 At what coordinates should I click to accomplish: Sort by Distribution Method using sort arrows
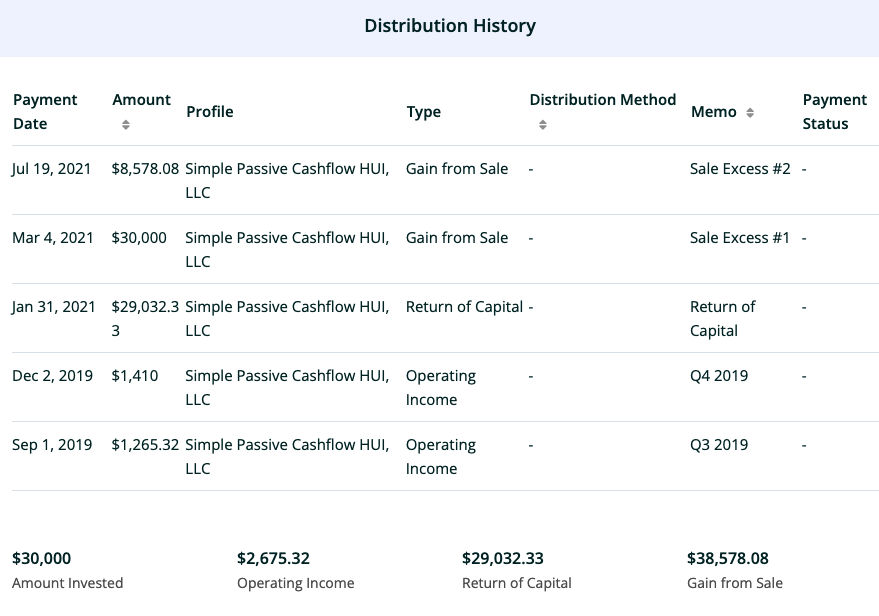click(x=543, y=125)
